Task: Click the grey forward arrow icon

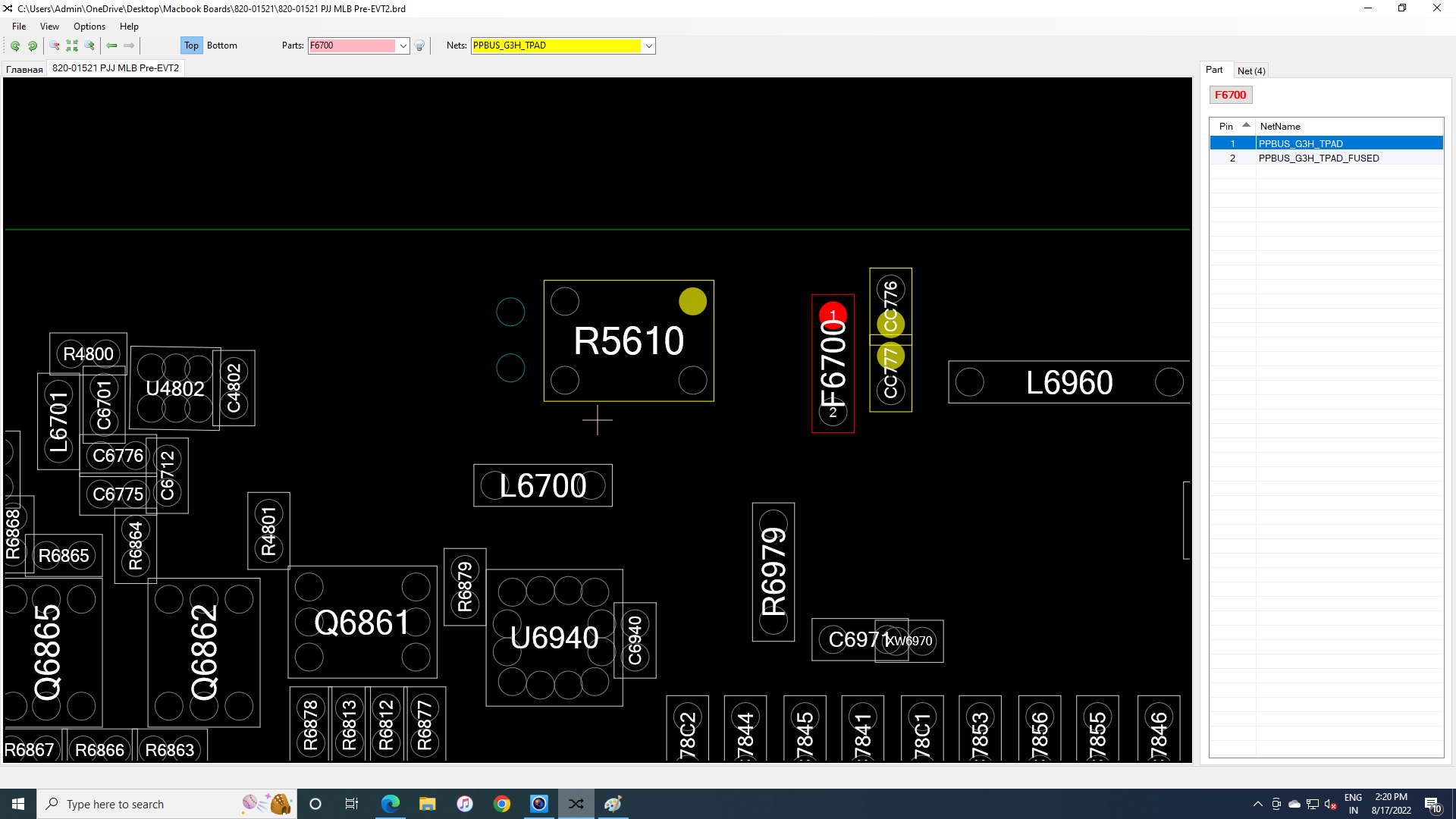Action: coord(130,45)
